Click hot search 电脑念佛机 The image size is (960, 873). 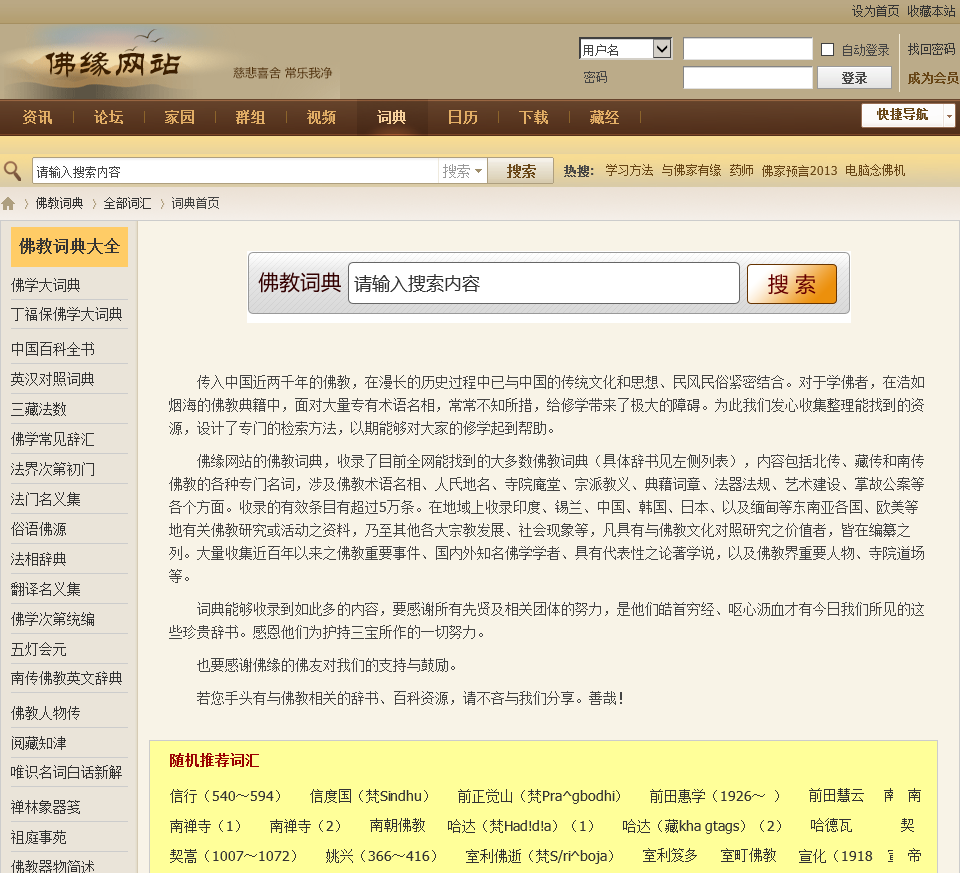875,170
